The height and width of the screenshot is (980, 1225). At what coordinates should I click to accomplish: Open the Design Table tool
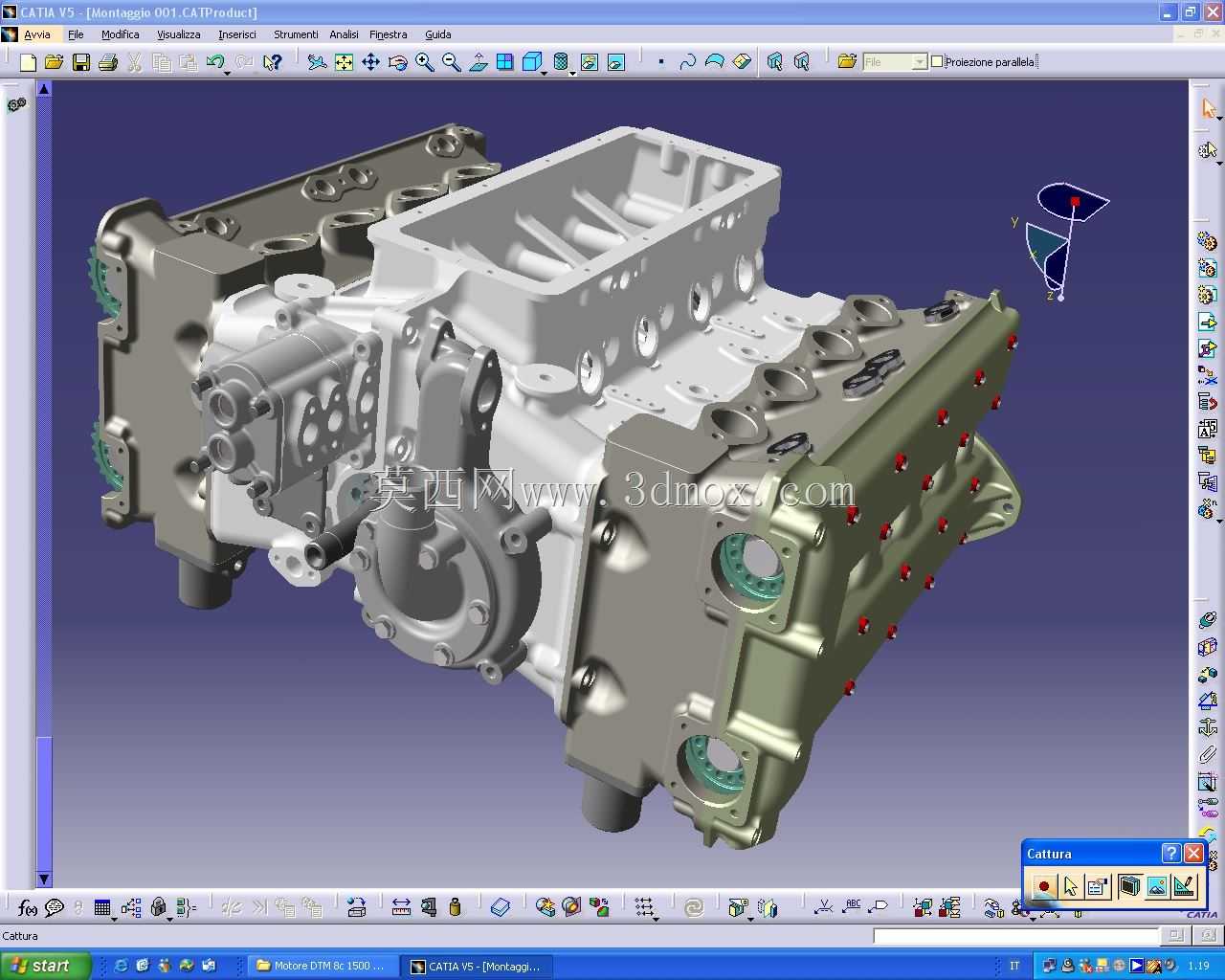click(x=101, y=907)
